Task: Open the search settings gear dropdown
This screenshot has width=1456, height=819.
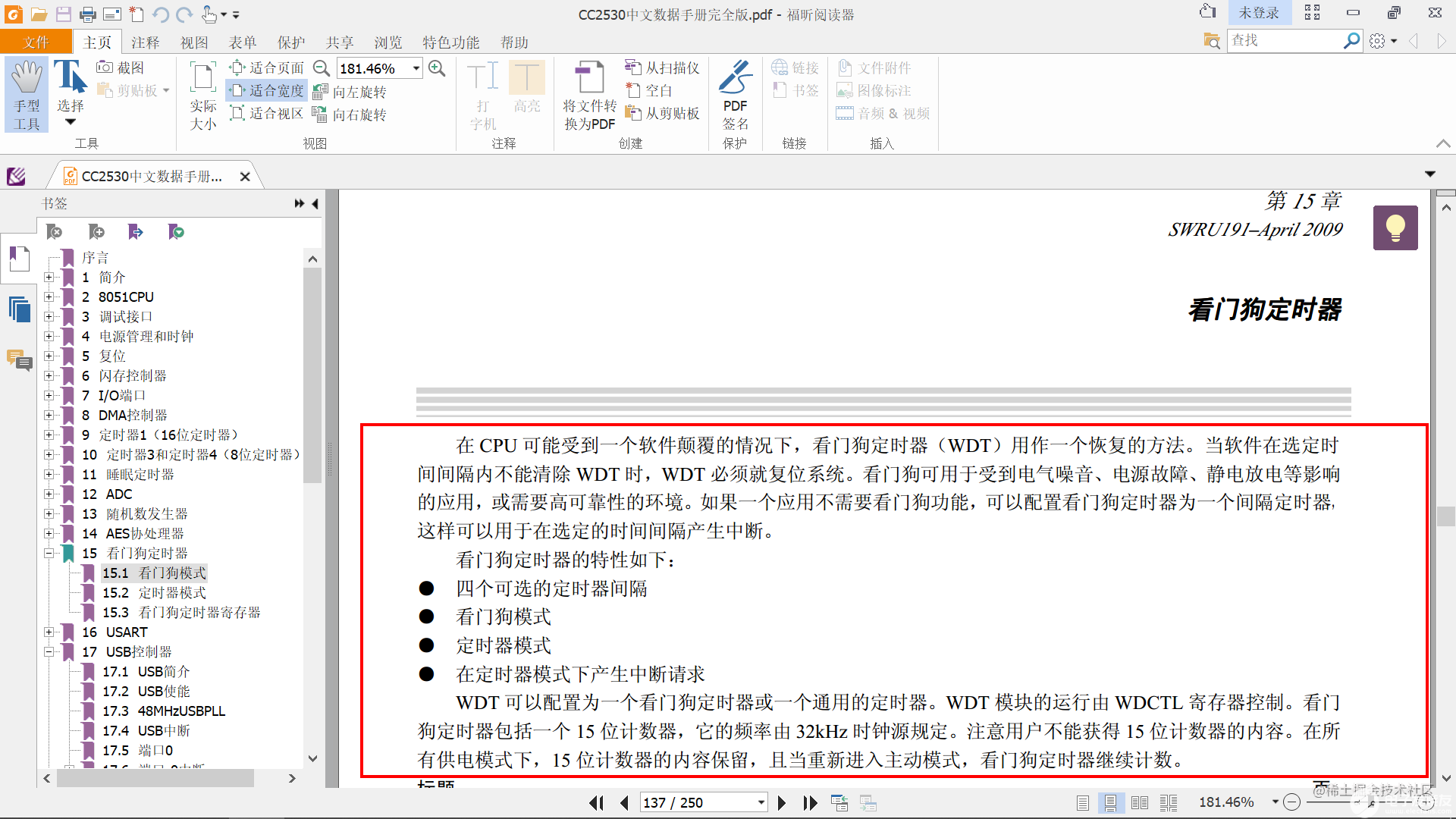Action: 1383,42
